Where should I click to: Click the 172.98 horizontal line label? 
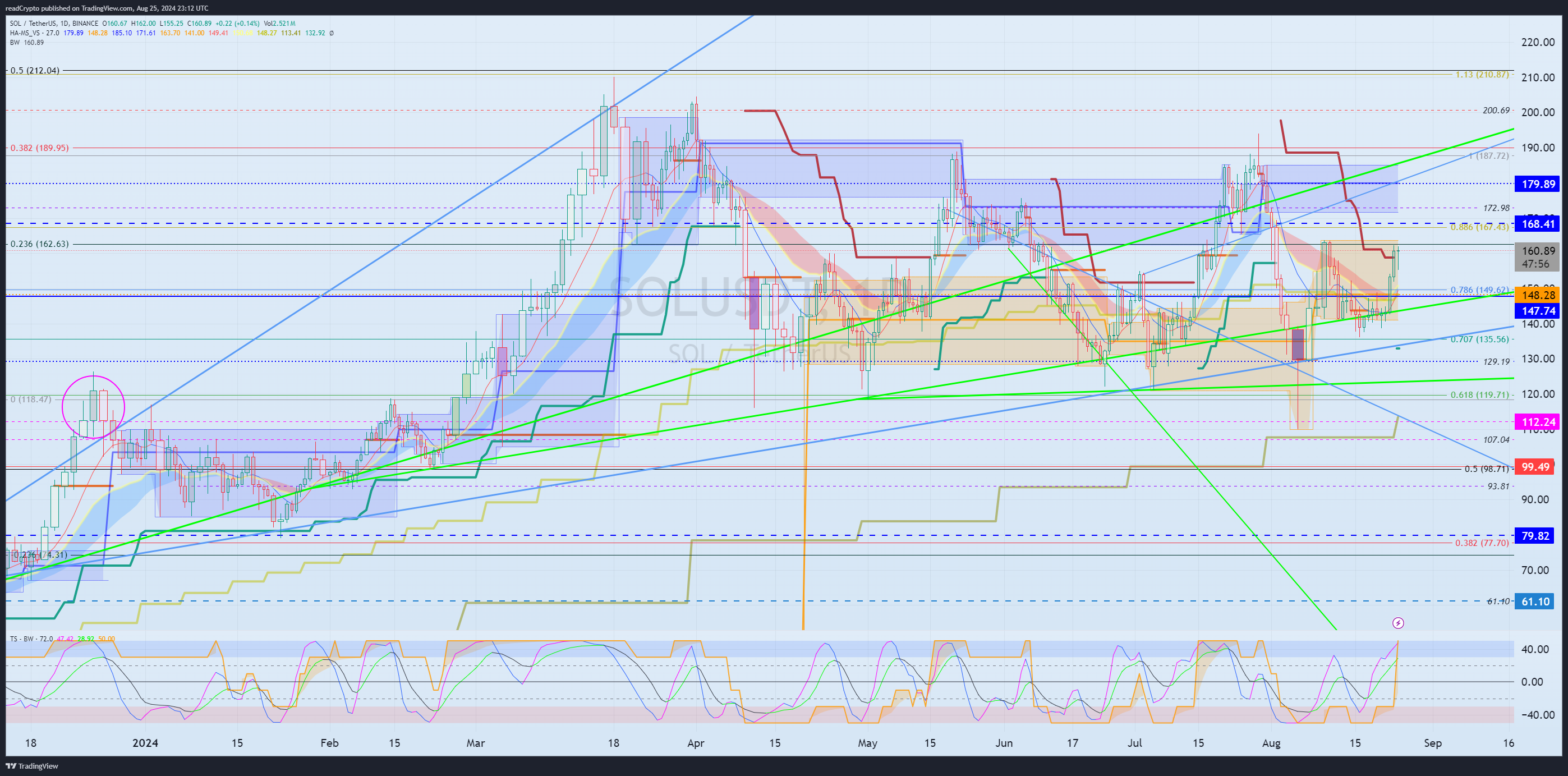point(1496,208)
